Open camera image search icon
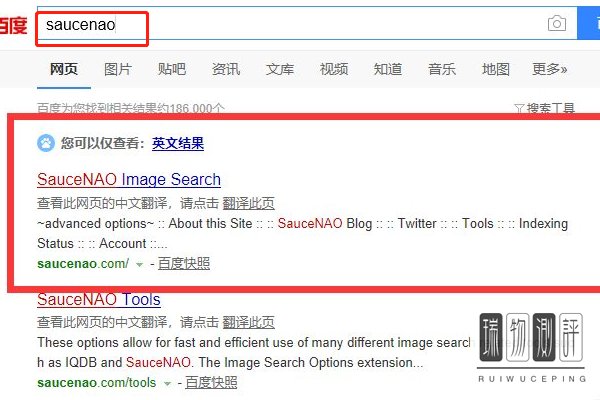 coord(557,24)
